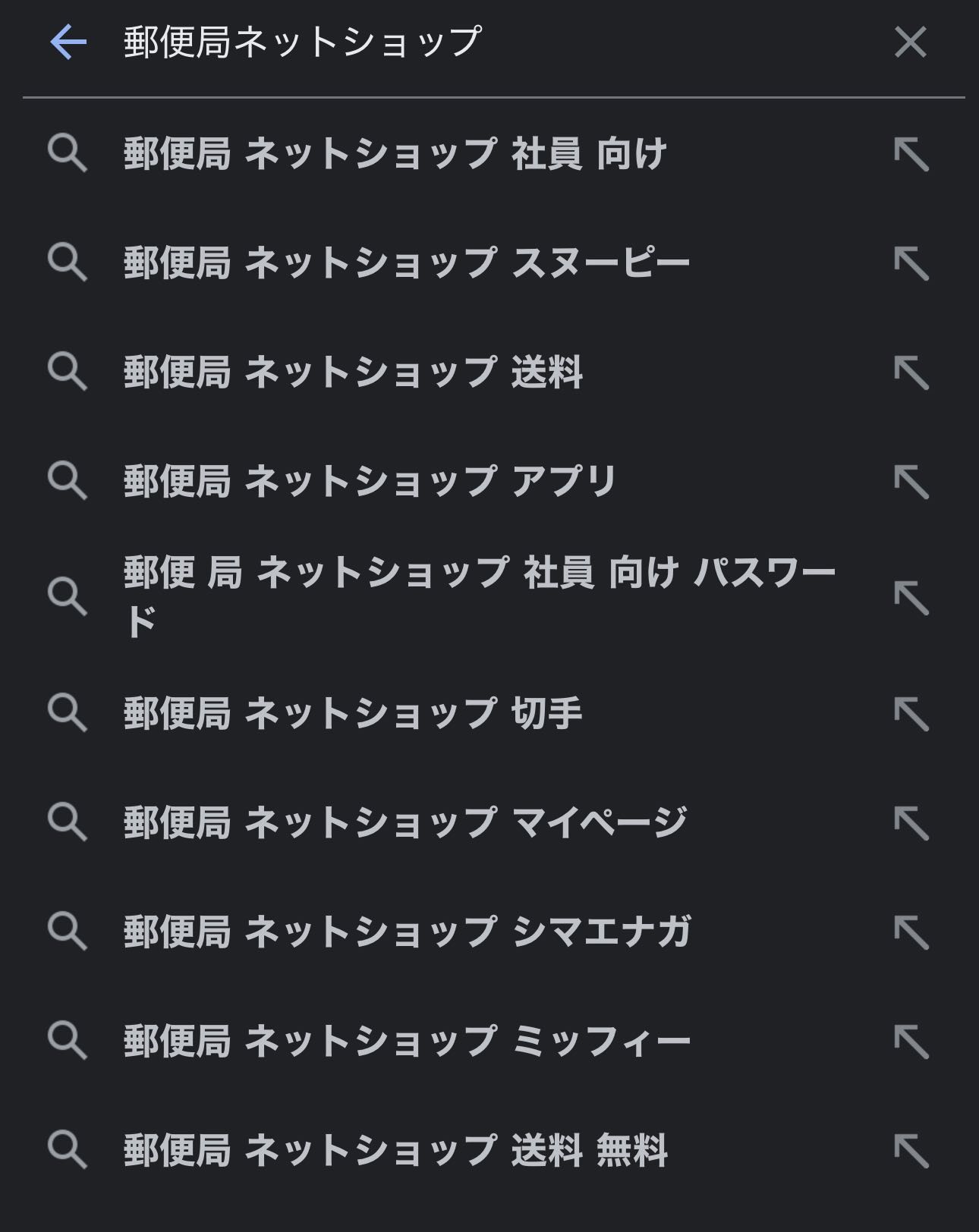
Task: Select the 切手 search suggestion
Action: tap(353, 713)
